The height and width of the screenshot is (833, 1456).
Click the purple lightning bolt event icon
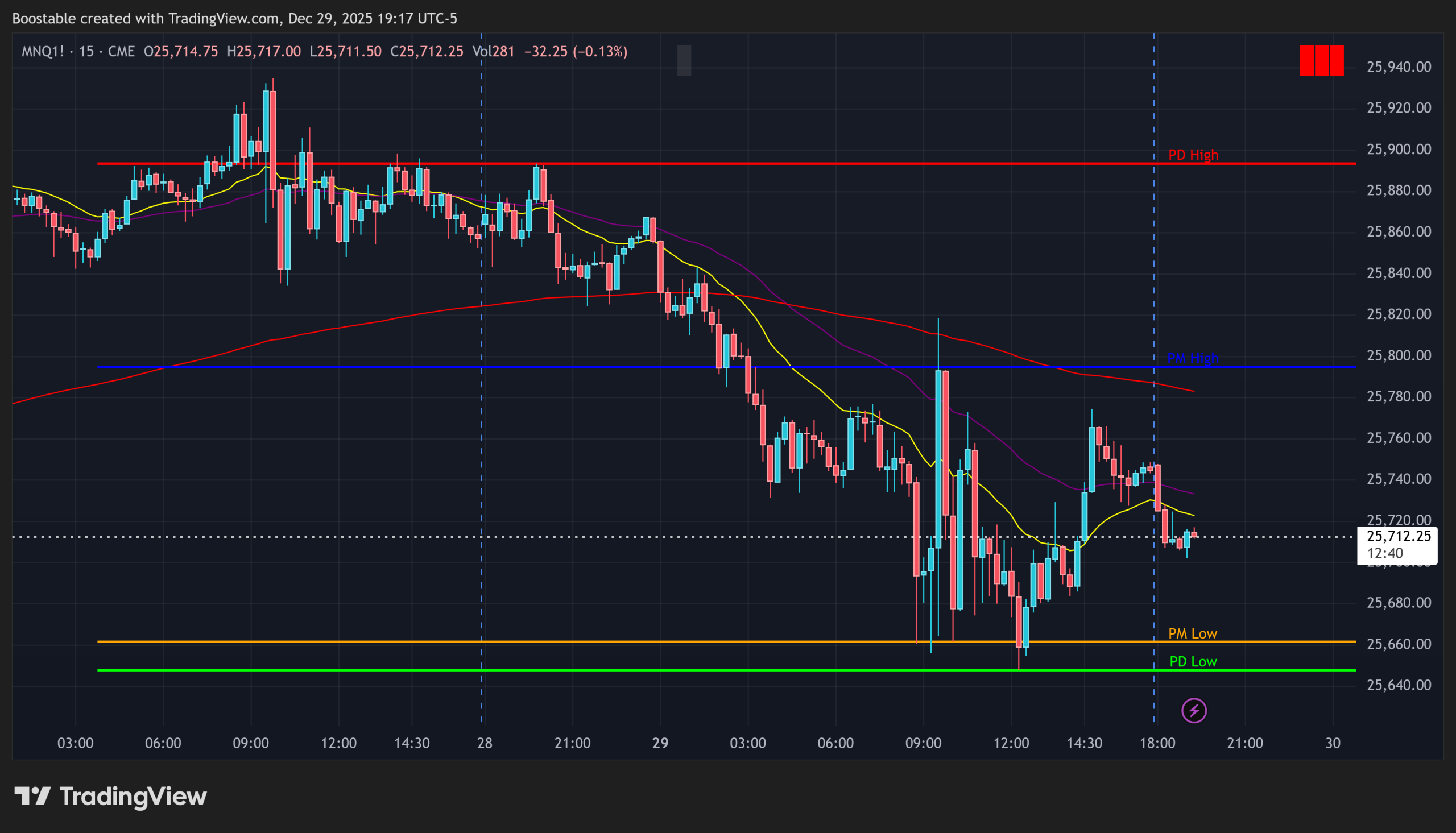pyautogui.click(x=1193, y=711)
